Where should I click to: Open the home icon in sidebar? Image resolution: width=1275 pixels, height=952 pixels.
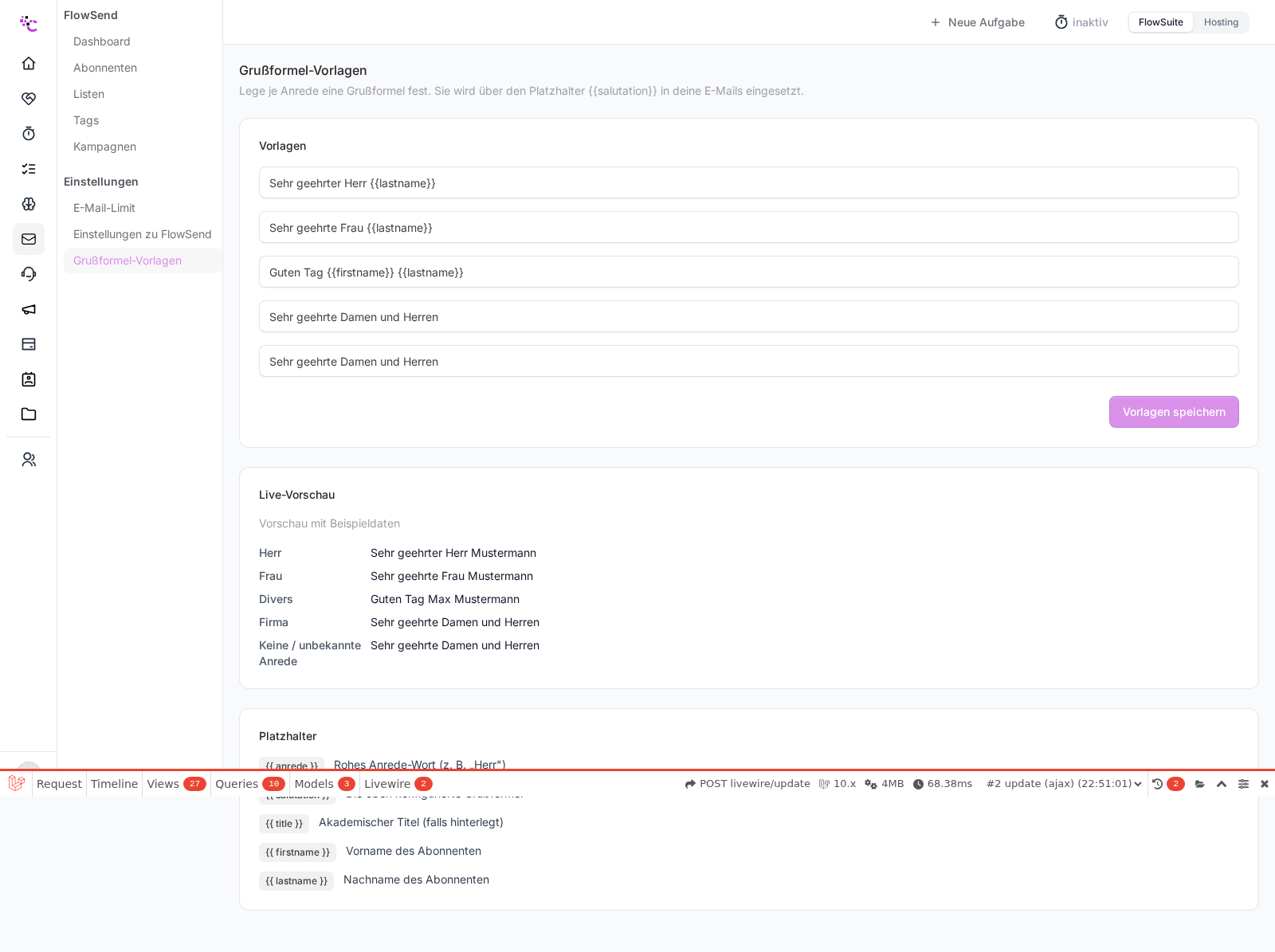point(29,64)
